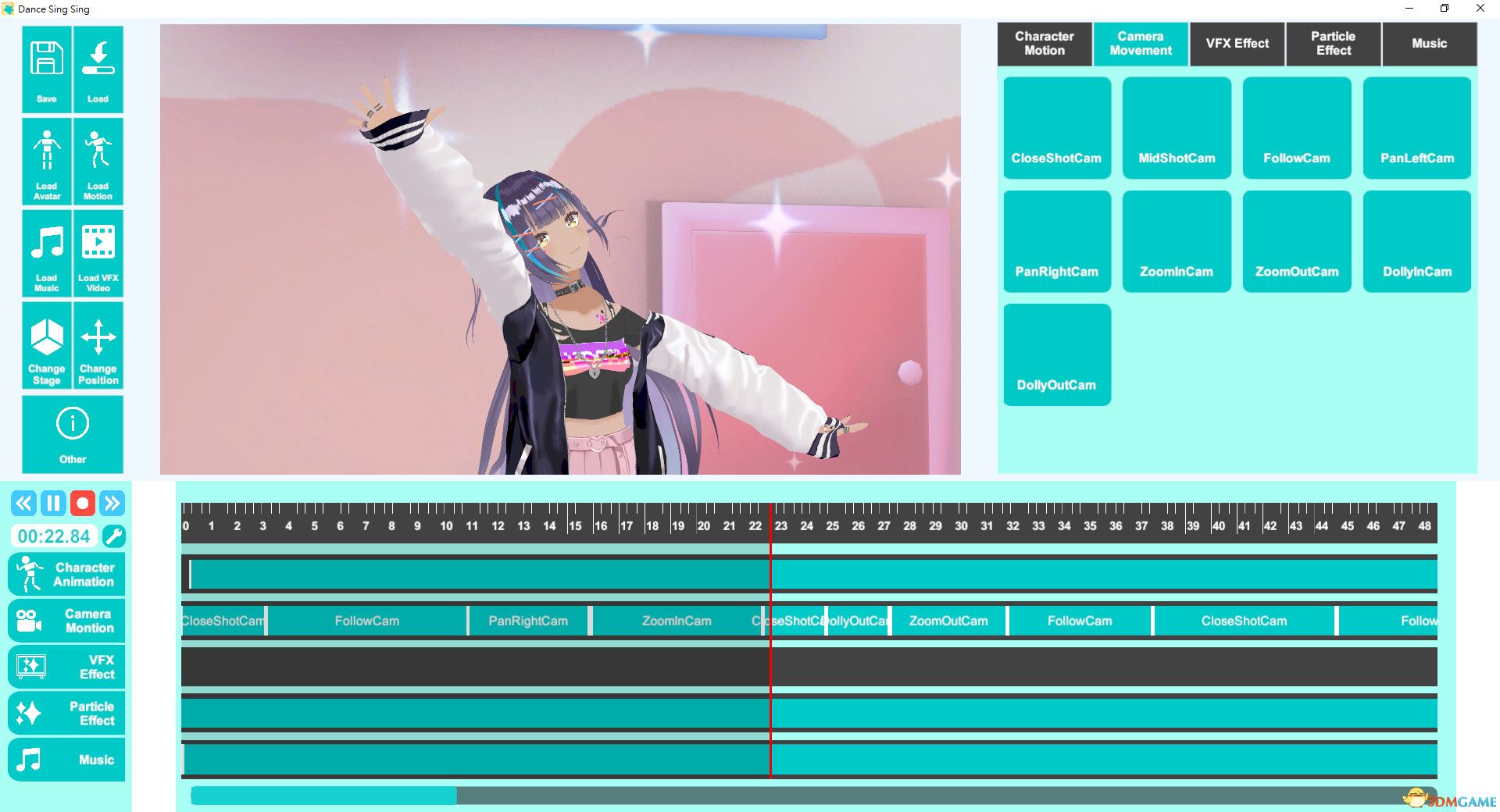
Task: Switch to the Character Motion tab
Action: click(x=1044, y=44)
